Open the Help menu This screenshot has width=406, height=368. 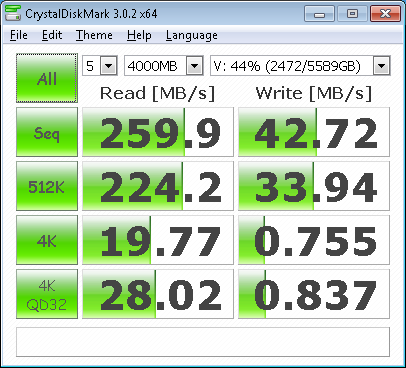(139, 35)
